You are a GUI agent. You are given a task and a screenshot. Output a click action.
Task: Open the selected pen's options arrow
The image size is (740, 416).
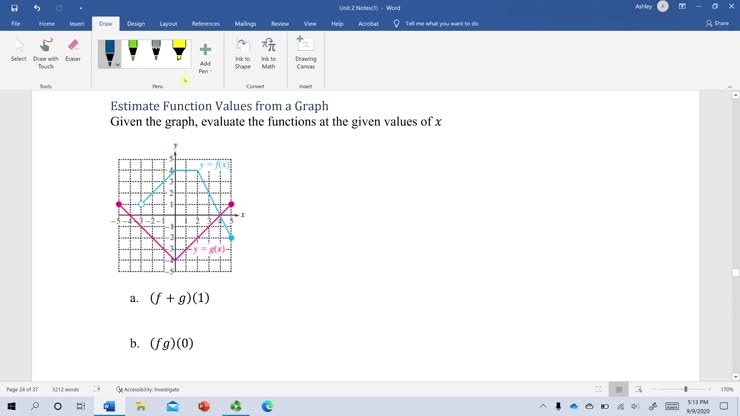coord(118,65)
